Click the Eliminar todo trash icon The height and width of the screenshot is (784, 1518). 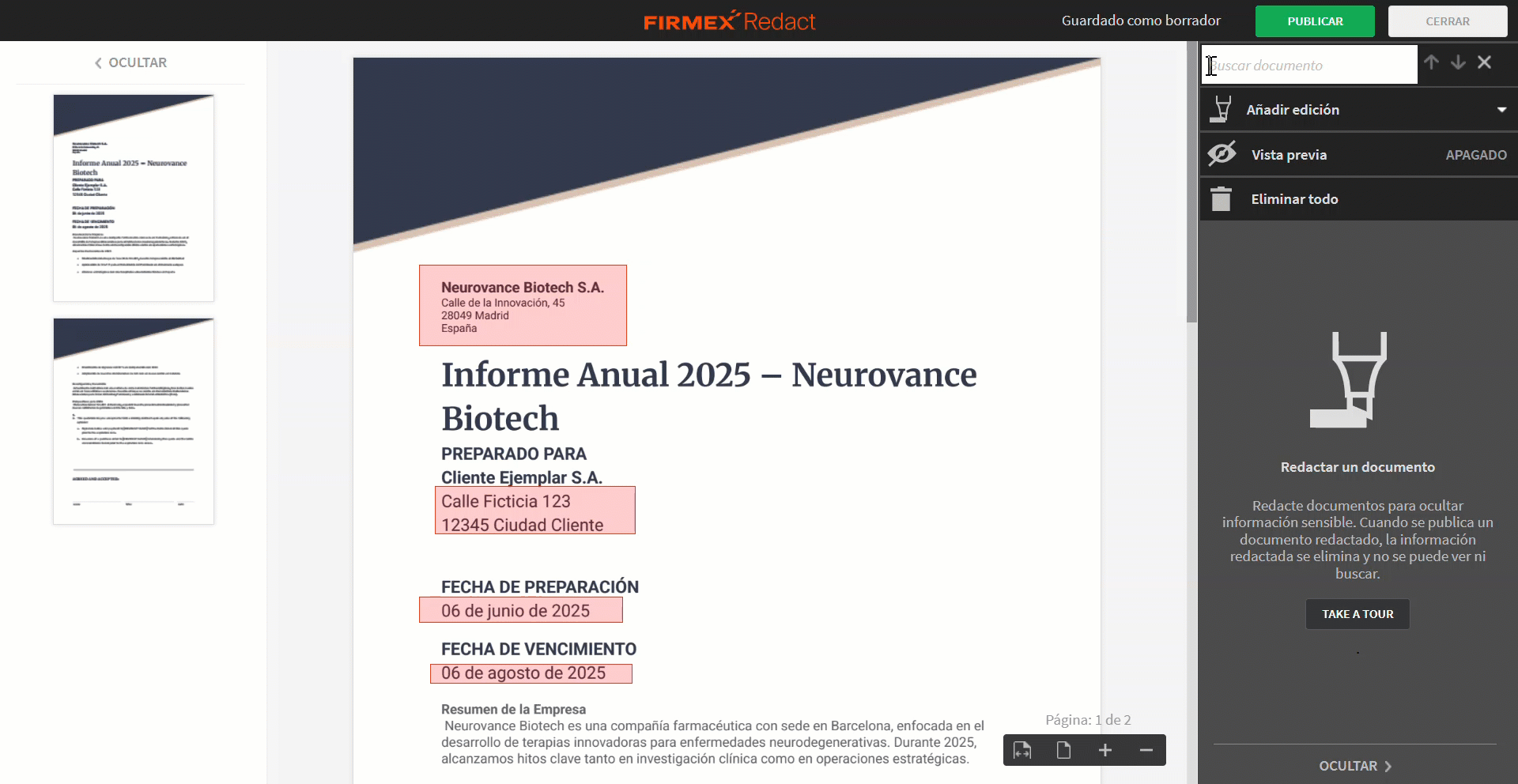click(x=1221, y=199)
